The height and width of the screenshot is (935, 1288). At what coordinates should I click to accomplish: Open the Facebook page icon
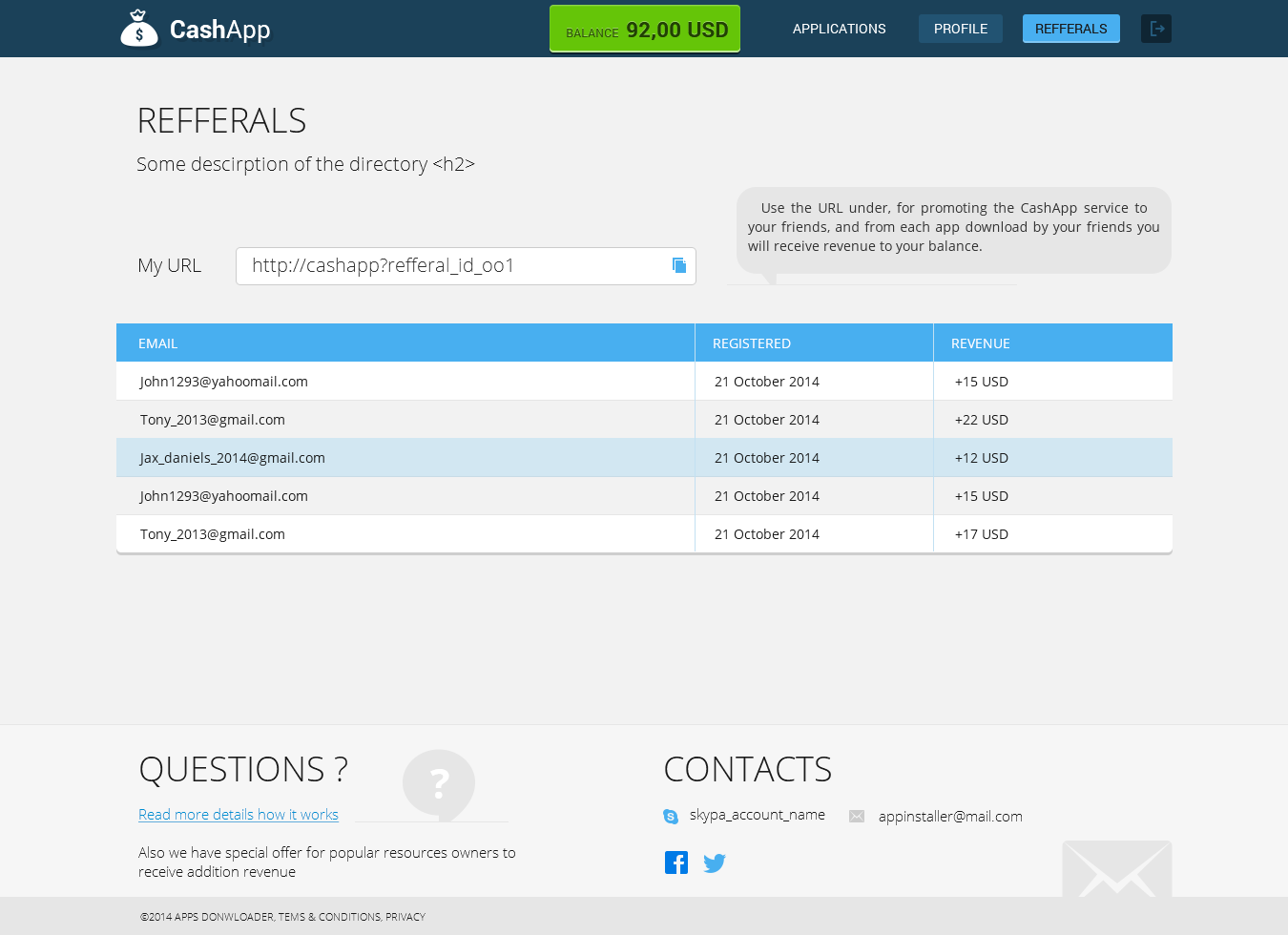coord(676,862)
